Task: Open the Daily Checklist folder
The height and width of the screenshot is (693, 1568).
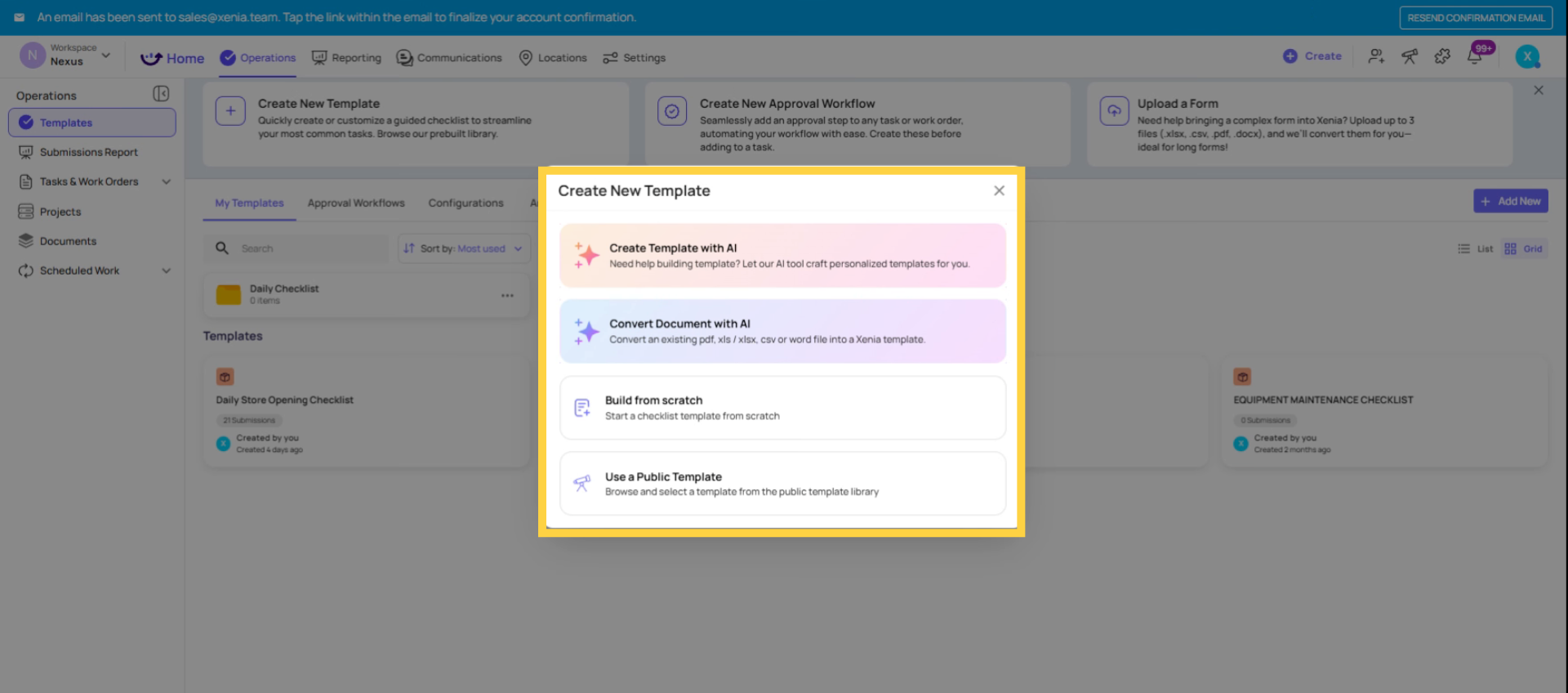Action: pyautogui.click(x=366, y=295)
